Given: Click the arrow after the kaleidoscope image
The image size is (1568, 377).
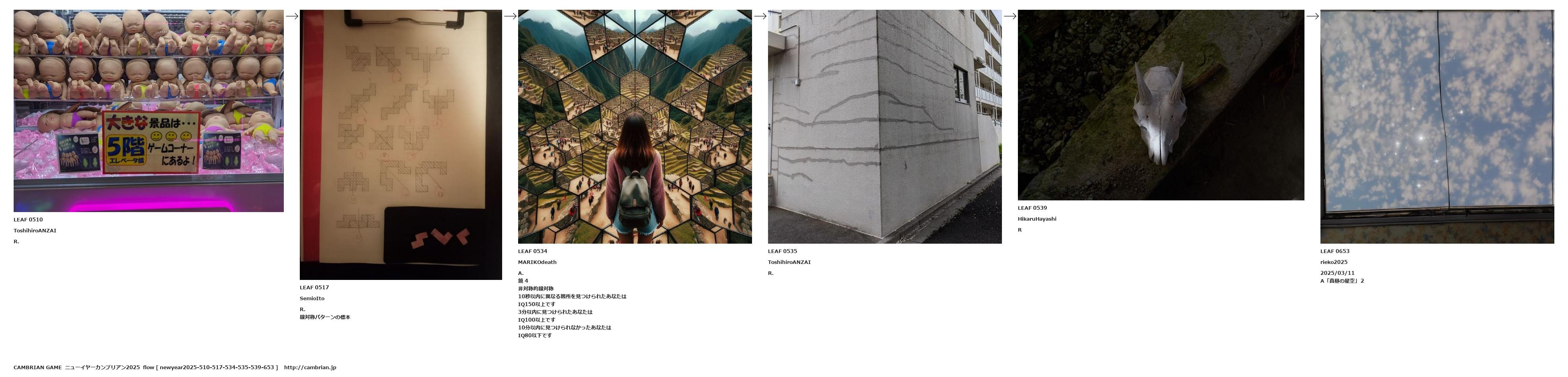Looking at the screenshot, I should click(x=760, y=16).
